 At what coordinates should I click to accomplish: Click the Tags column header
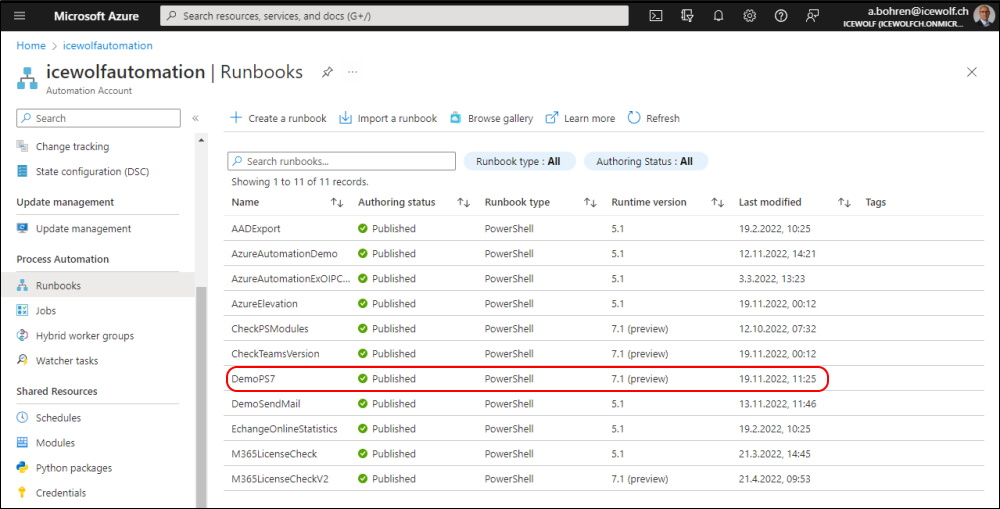point(876,202)
